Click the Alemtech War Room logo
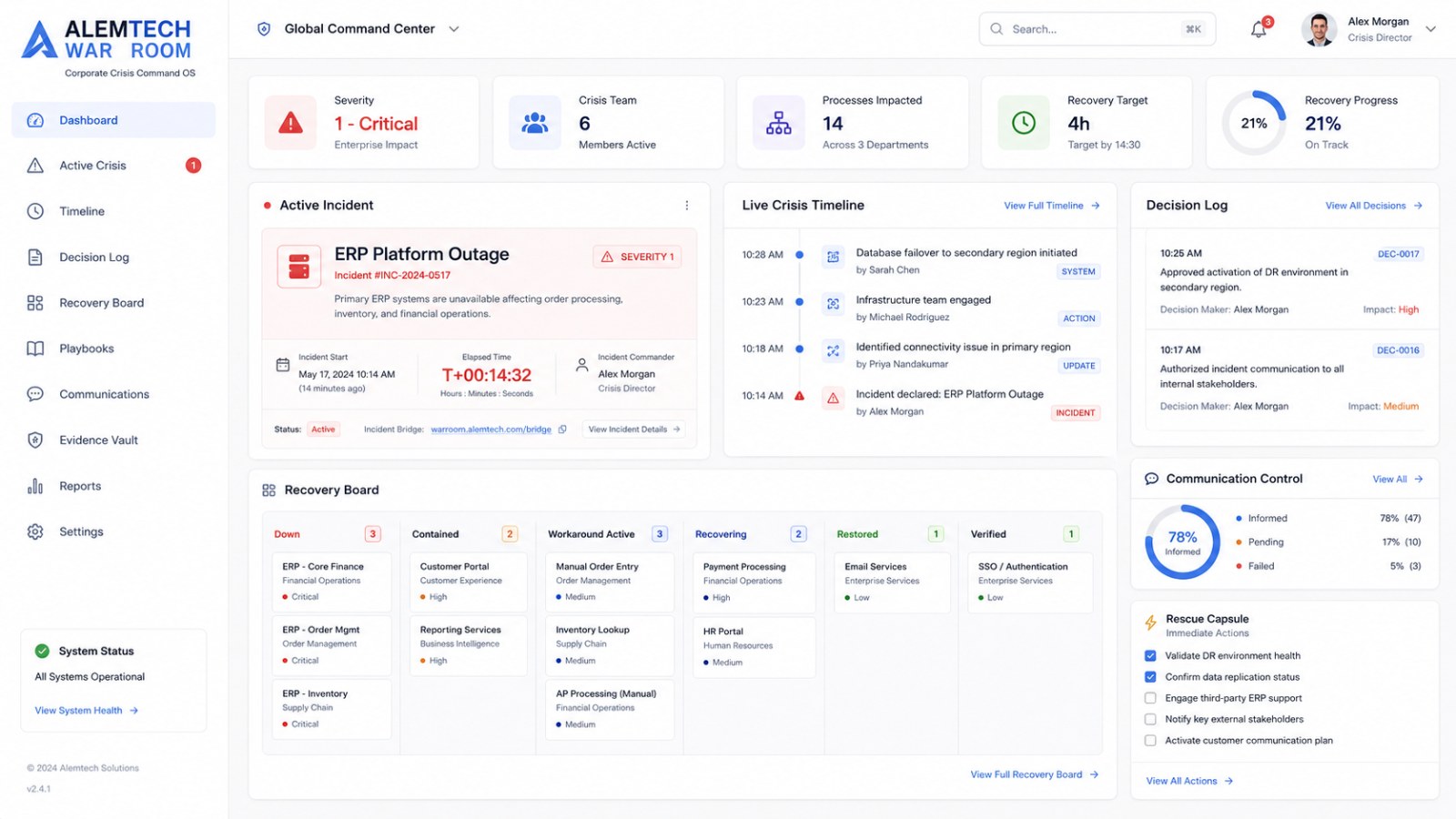Image resolution: width=1456 pixels, height=819 pixels. click(109, 48)
